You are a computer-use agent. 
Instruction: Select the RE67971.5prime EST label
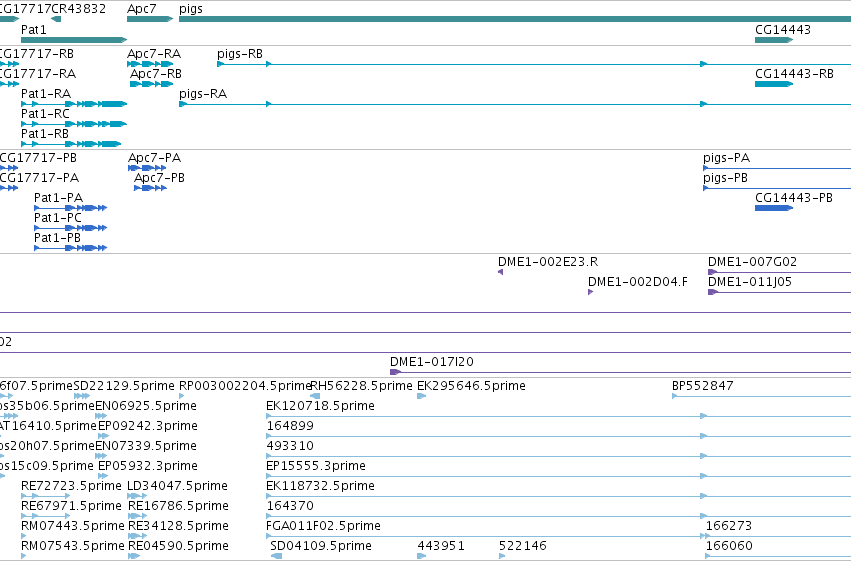[x=71, y=506]
